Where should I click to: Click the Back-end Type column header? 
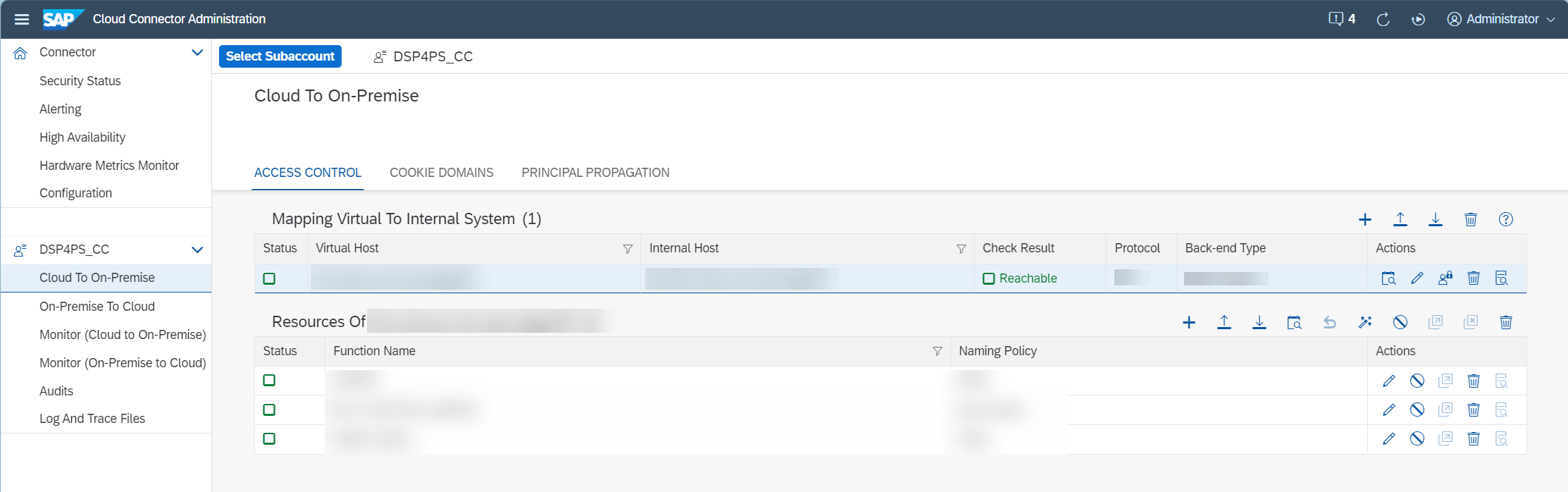pyautogui.click(x=1225, y=248)
